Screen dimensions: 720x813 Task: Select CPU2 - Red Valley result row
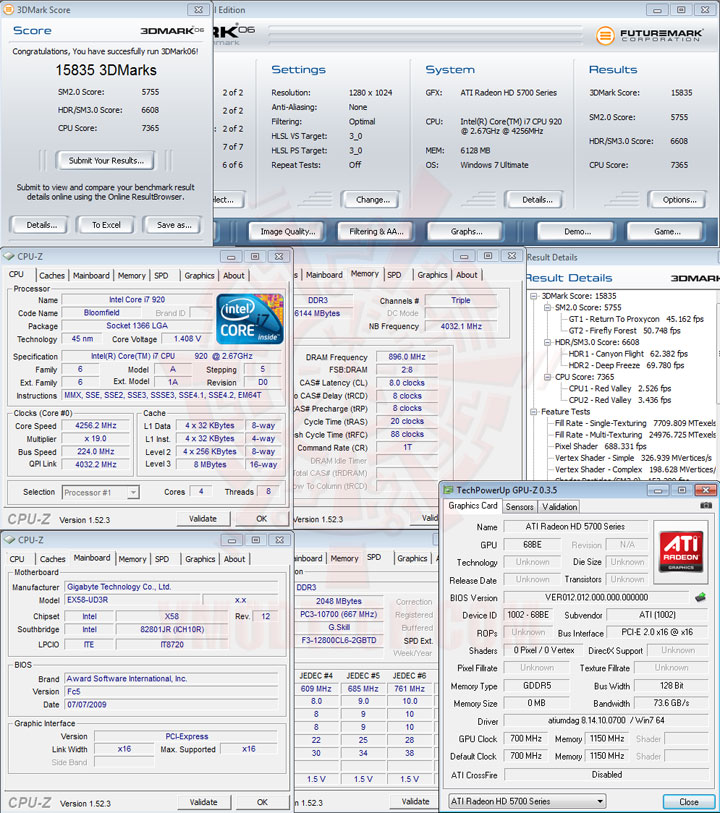coord(619,400)
